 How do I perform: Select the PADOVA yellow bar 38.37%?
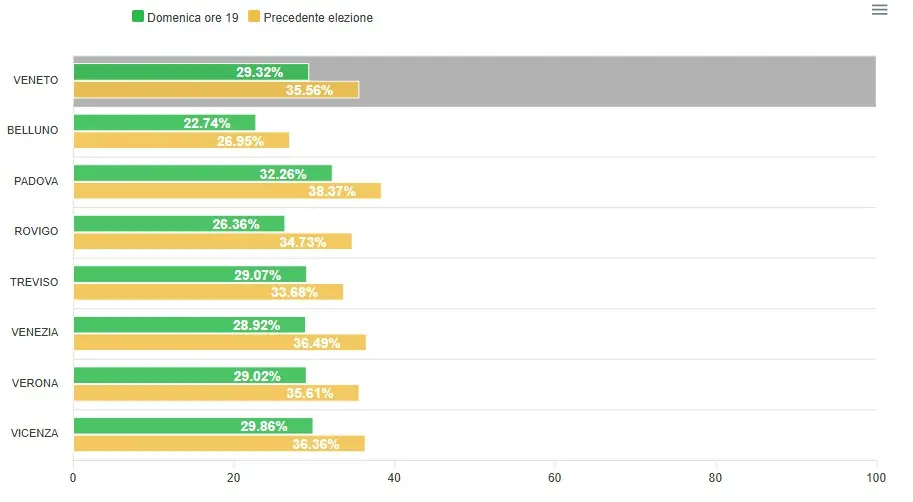click(227, 191)
